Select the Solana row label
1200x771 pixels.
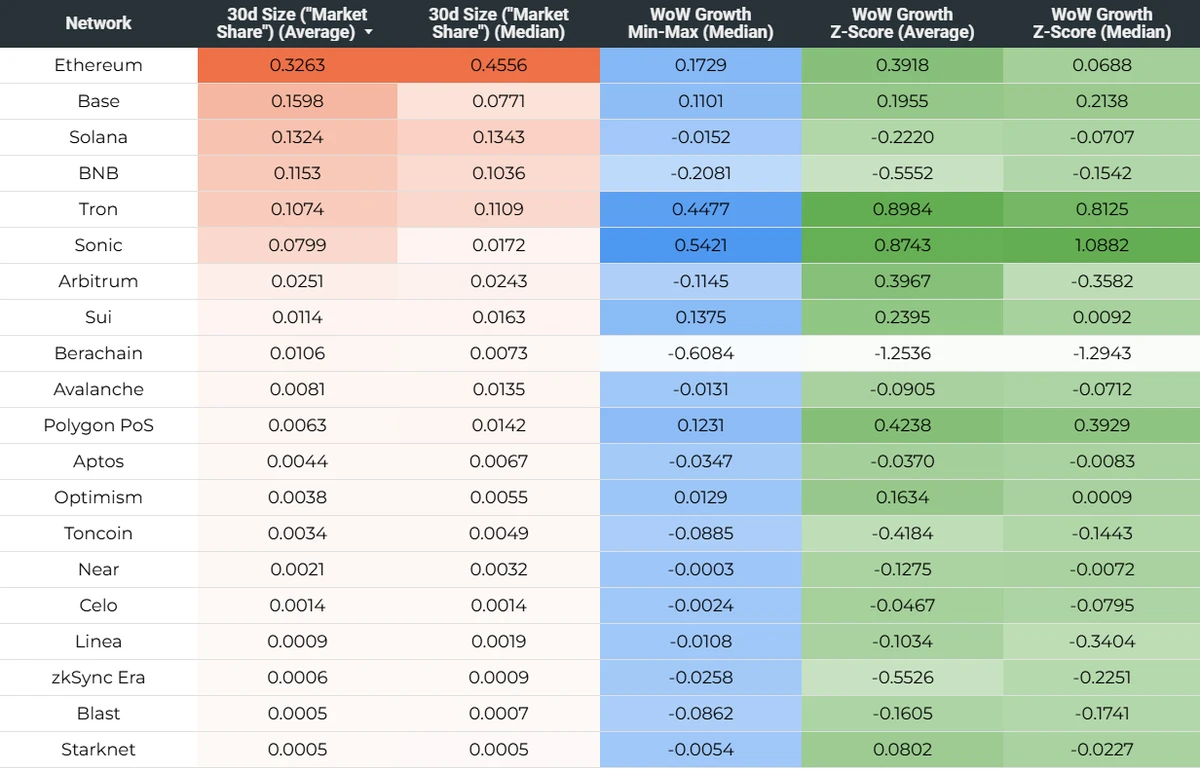click(98, 137)
